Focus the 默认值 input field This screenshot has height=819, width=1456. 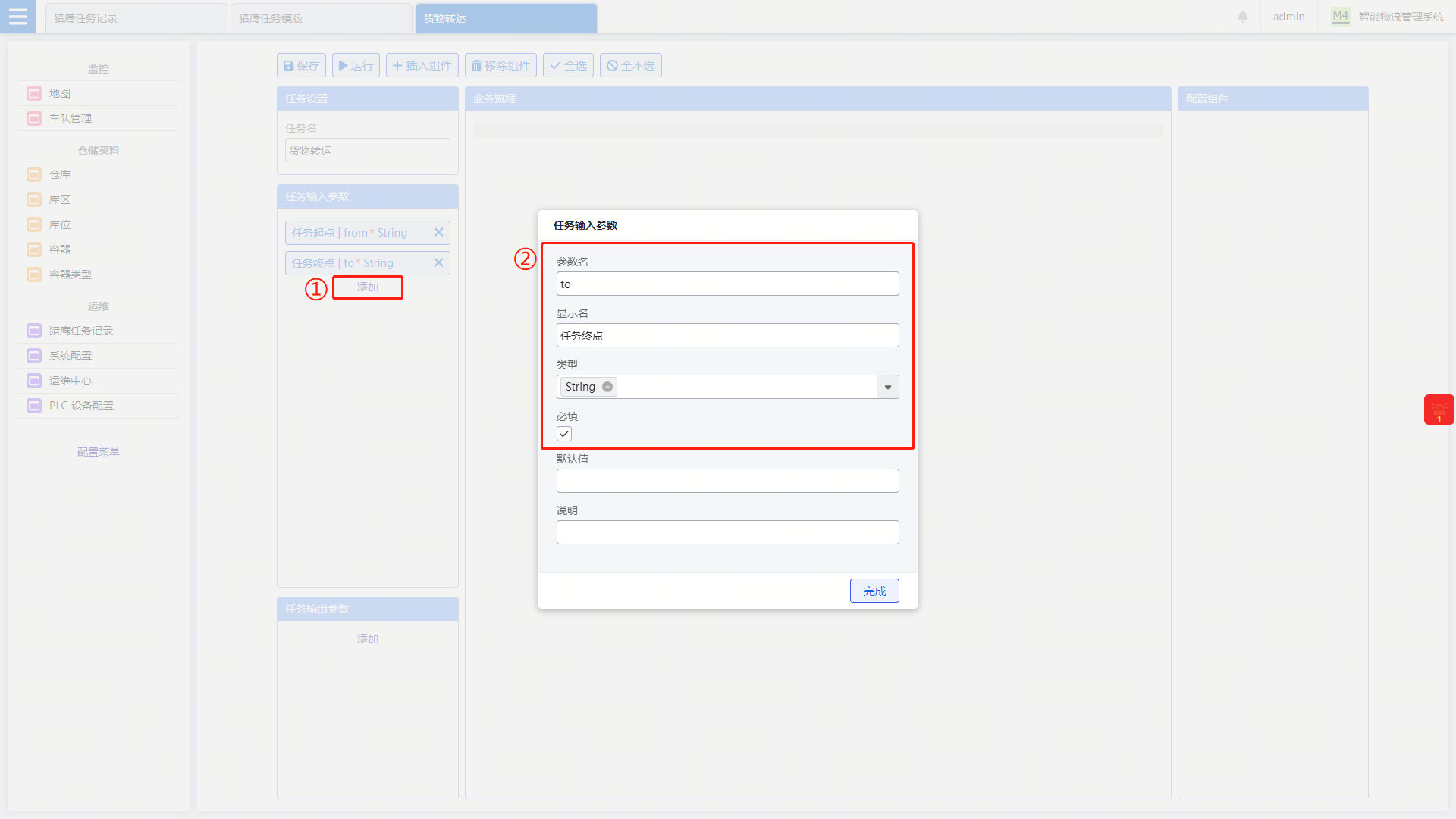tap(728, 481)
